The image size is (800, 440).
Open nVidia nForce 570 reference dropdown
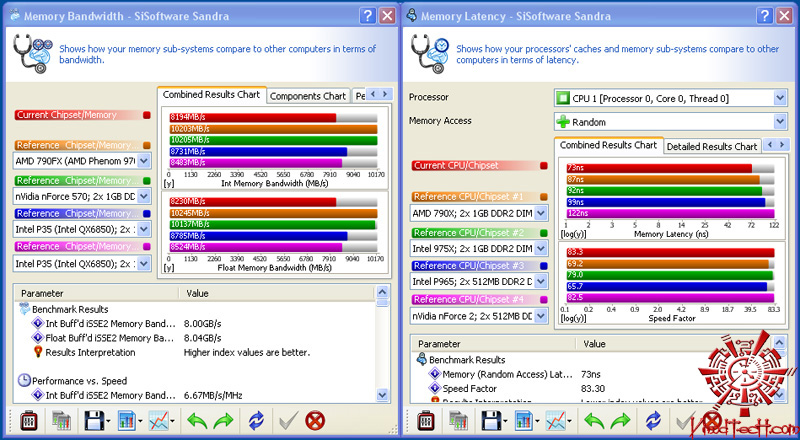tap(144, 197)
